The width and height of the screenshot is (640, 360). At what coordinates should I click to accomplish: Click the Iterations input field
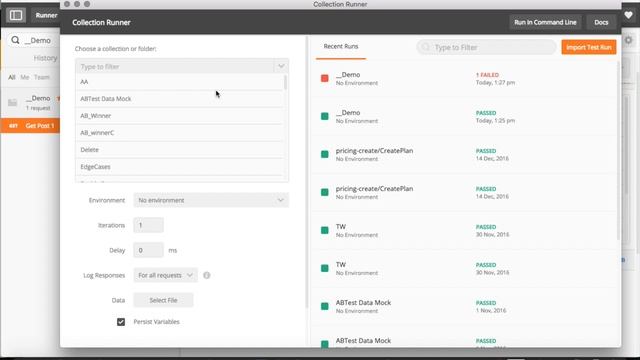point(149,225)
